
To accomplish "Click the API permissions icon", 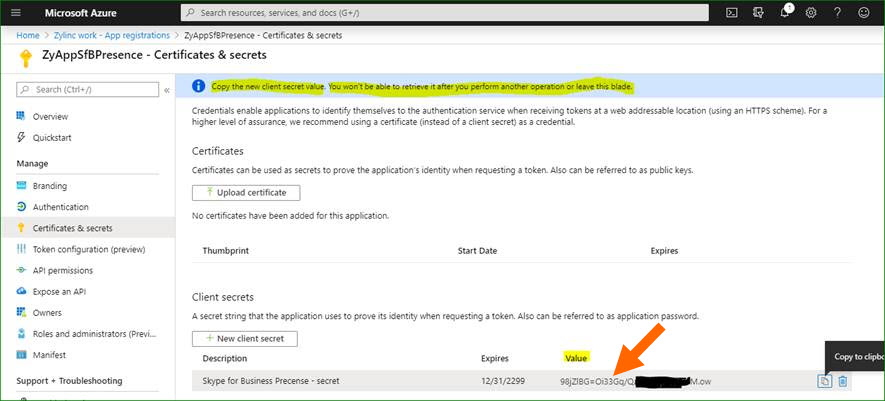I will tap(21, 271).
